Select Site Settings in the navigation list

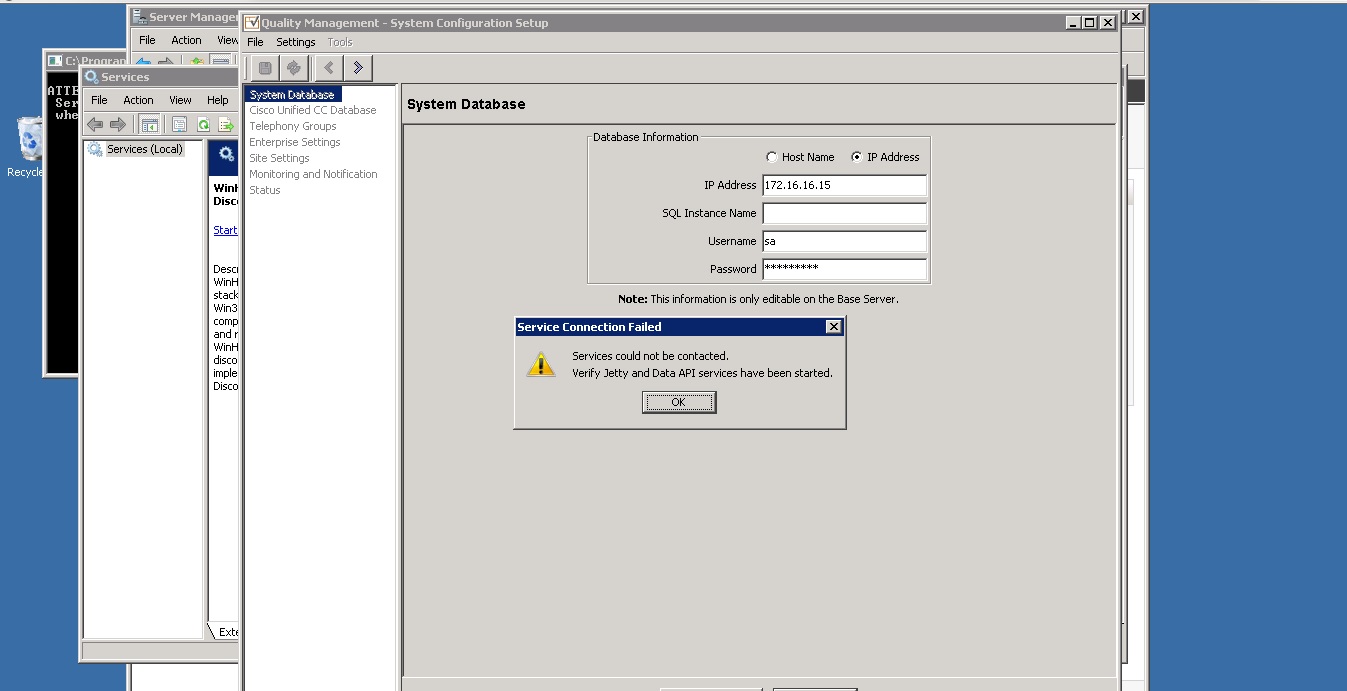[279, 158]
